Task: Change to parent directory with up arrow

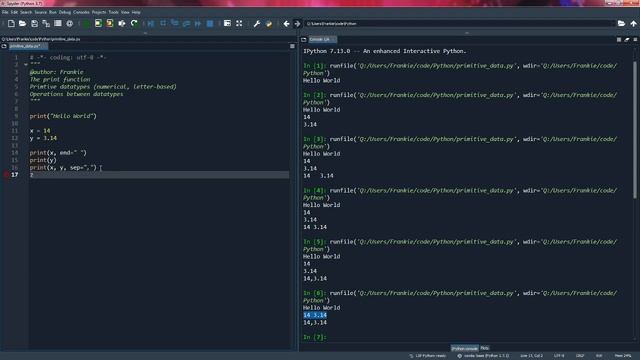Action: pos(633,24)
